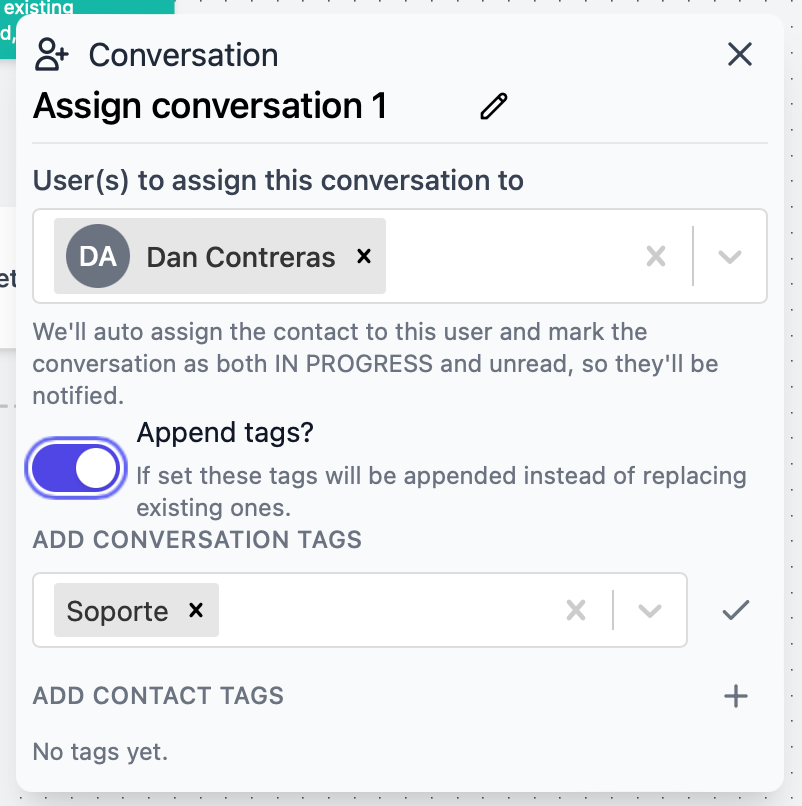Open the conversation tags dropdown
This screenshot has width=802, height=806.
648,610
